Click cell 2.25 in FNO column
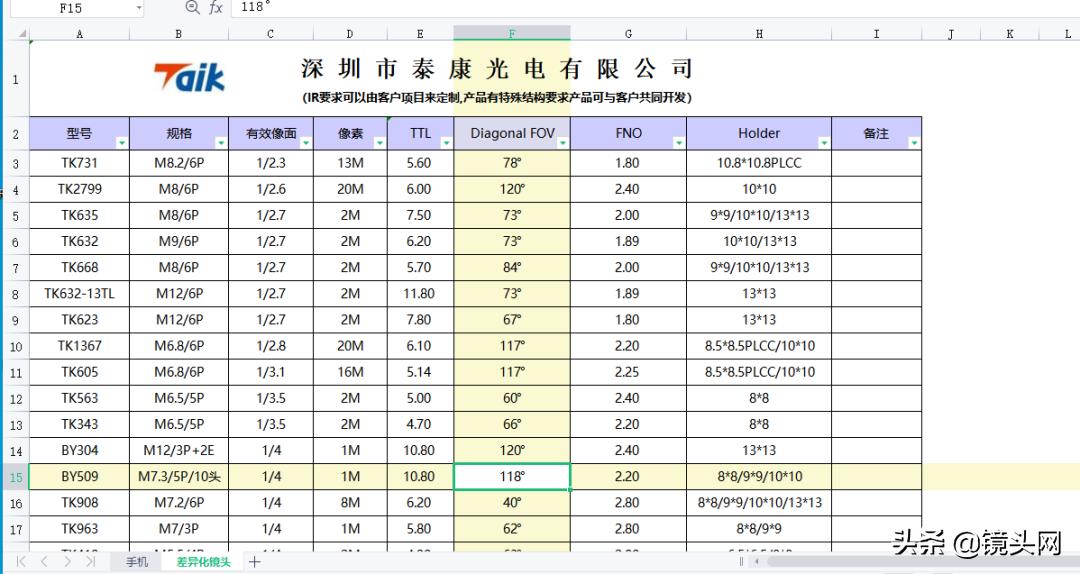Image resolution: width=1080 pixels, height=574 pixels. coord(627,373)
